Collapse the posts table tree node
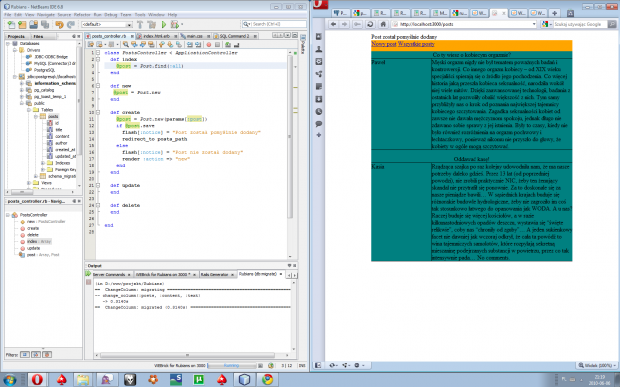 click(36, 117)
